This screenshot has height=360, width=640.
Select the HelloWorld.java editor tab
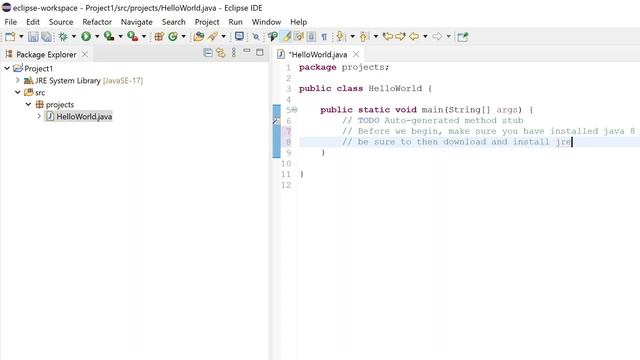tap(318, 54)
